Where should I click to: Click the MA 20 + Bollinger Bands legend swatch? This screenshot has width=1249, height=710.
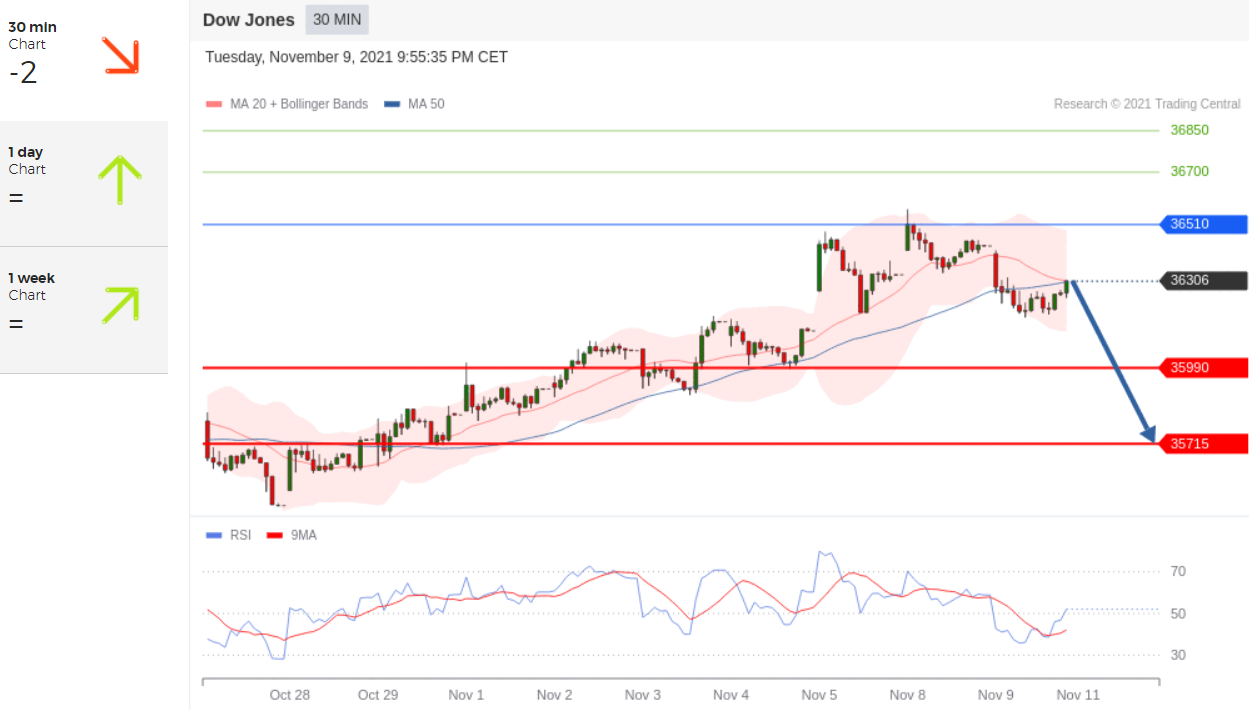tap(213, 104)
